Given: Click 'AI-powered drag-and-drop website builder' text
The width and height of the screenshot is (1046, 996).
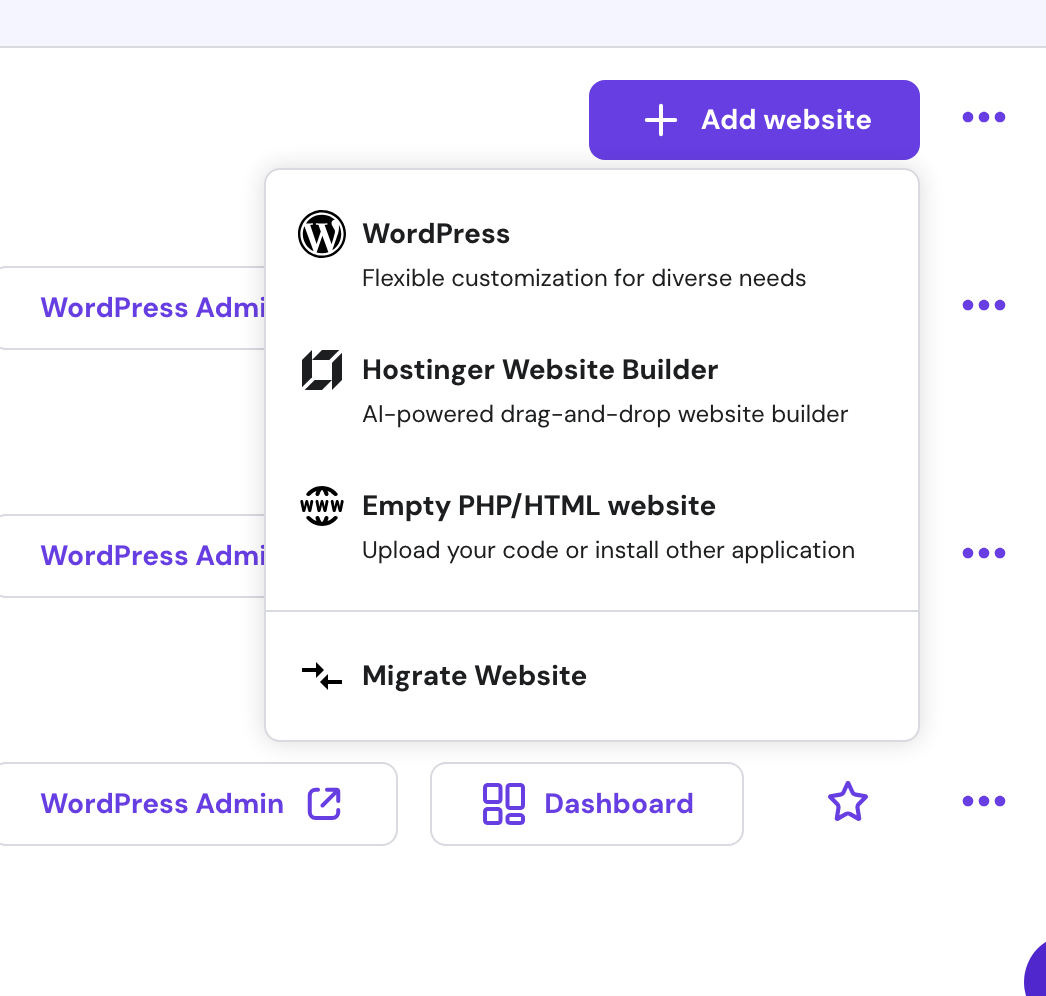Looking at the screenshot, I should [x=605, y=414].
